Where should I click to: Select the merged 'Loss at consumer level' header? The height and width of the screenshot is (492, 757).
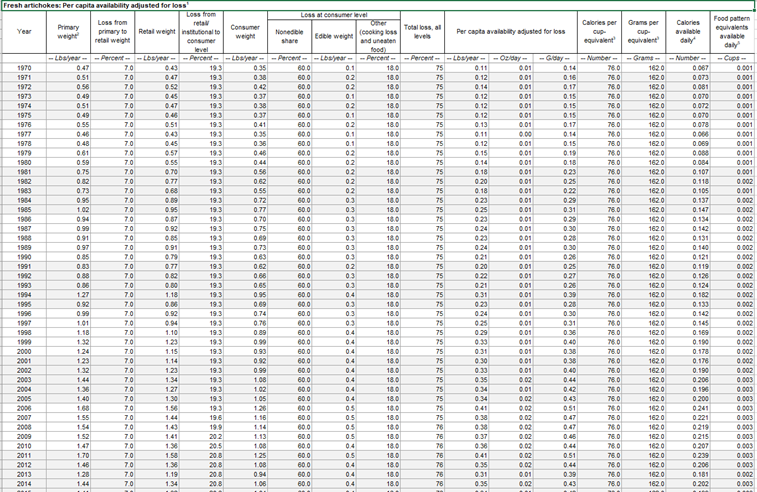coord(334,15)
